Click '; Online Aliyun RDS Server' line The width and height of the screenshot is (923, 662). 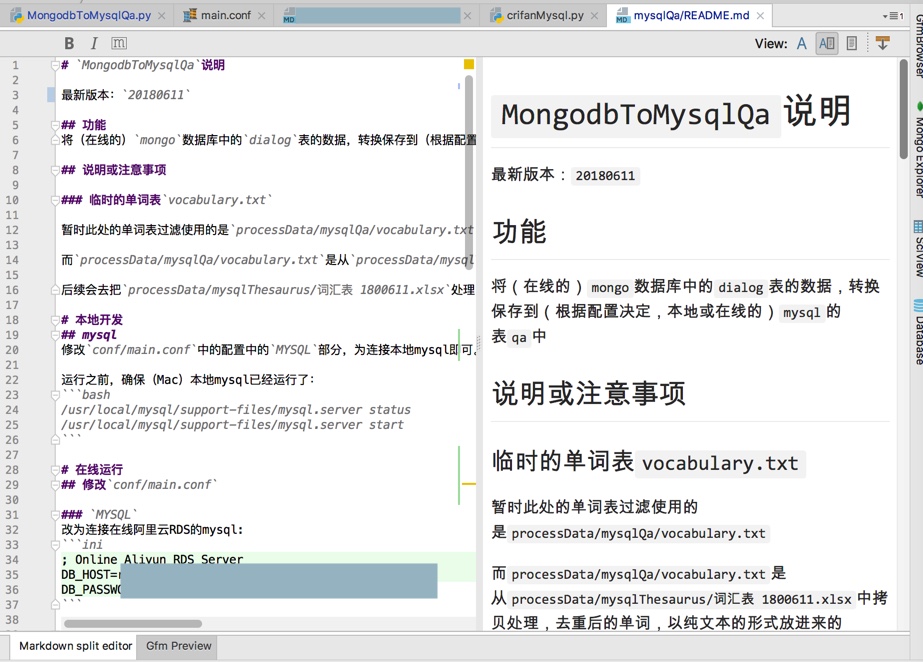(x=152, y=559)
